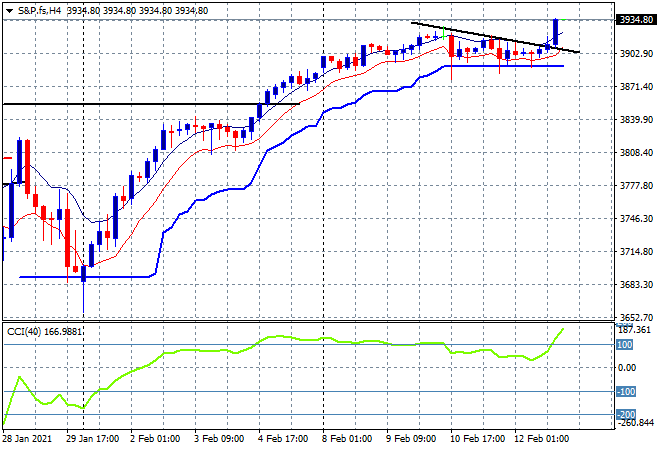This screenshot has width=660, height=450.
Task: Open the dropdown triangle beside S&P.fs,H4
Action: coord(9,10)
